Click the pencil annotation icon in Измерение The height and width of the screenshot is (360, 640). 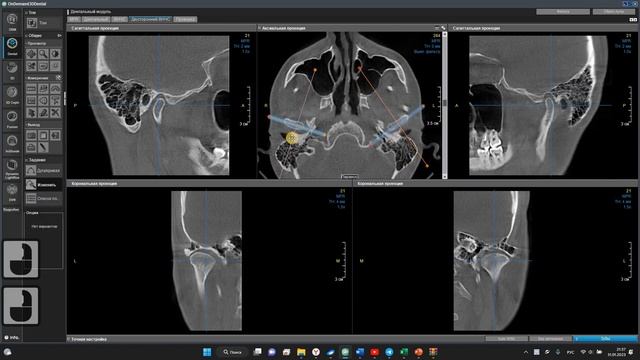[x=43, y=112]
